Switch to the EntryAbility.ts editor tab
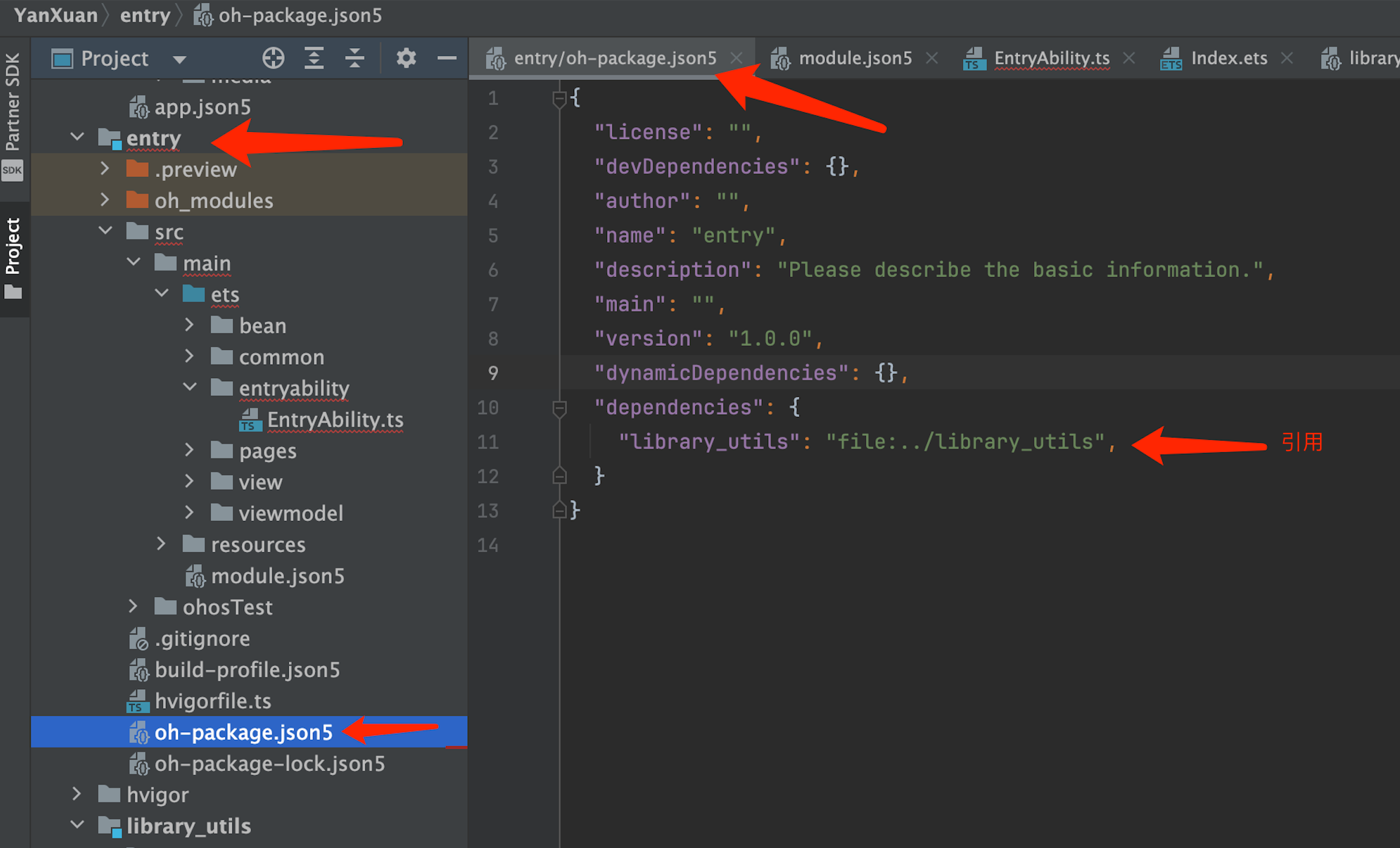Screen dimensions: 1400x848 [x=1051, y=58]
